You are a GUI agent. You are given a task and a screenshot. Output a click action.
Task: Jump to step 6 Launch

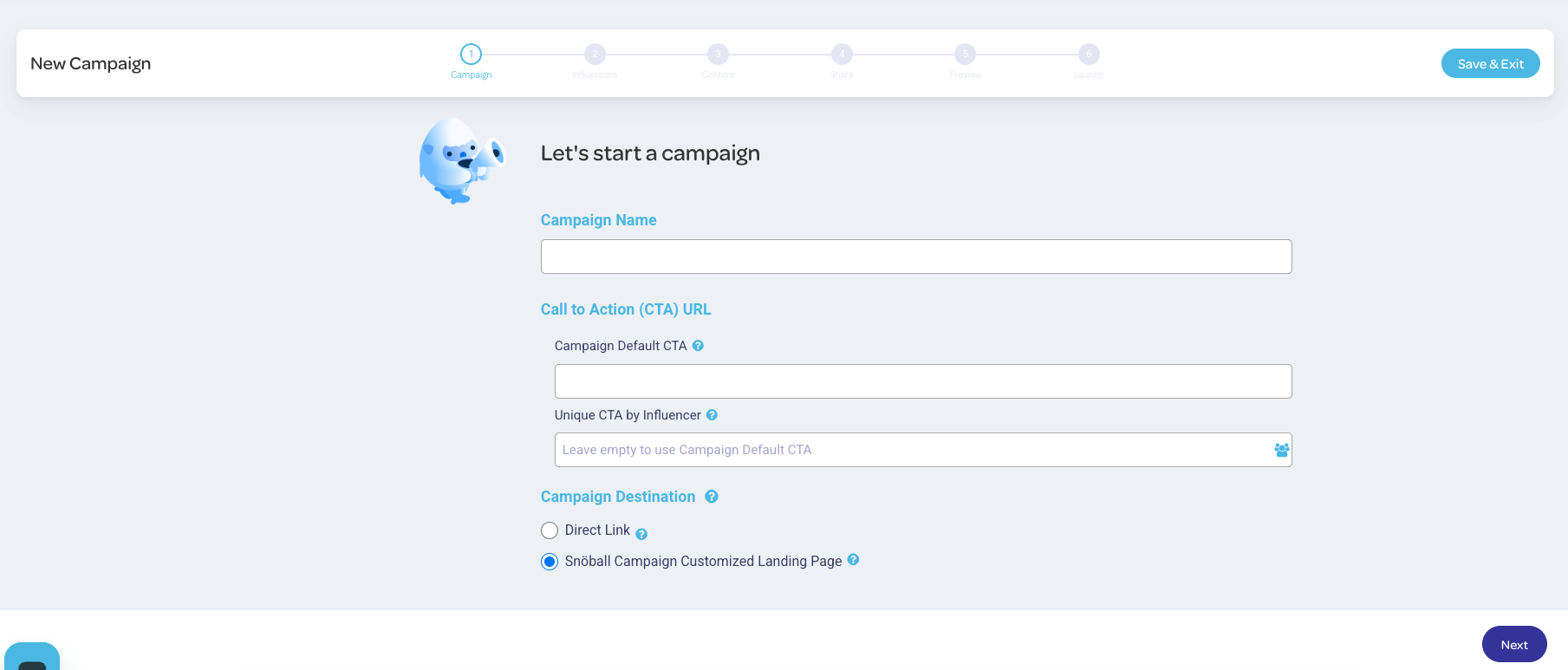click(x=1089, y=55)
